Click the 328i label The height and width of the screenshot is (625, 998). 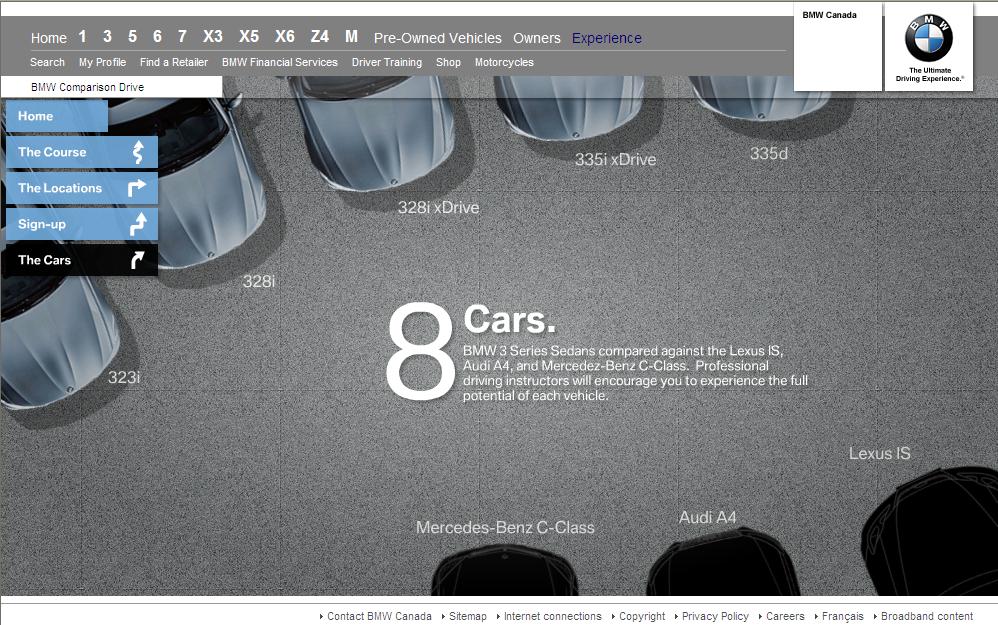258,281
